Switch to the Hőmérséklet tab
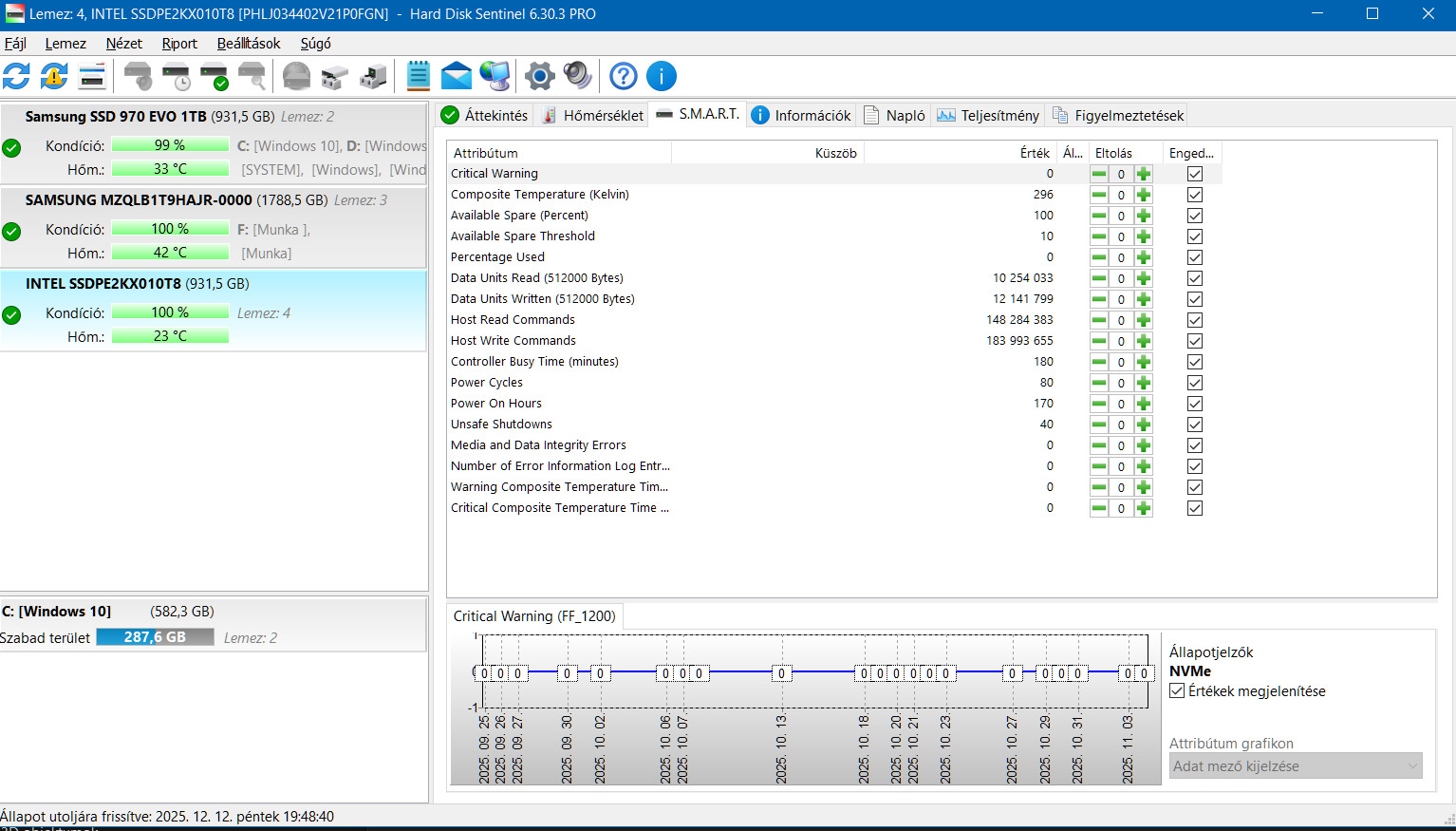Screen dimensions: 1456x831 [592, 116]
